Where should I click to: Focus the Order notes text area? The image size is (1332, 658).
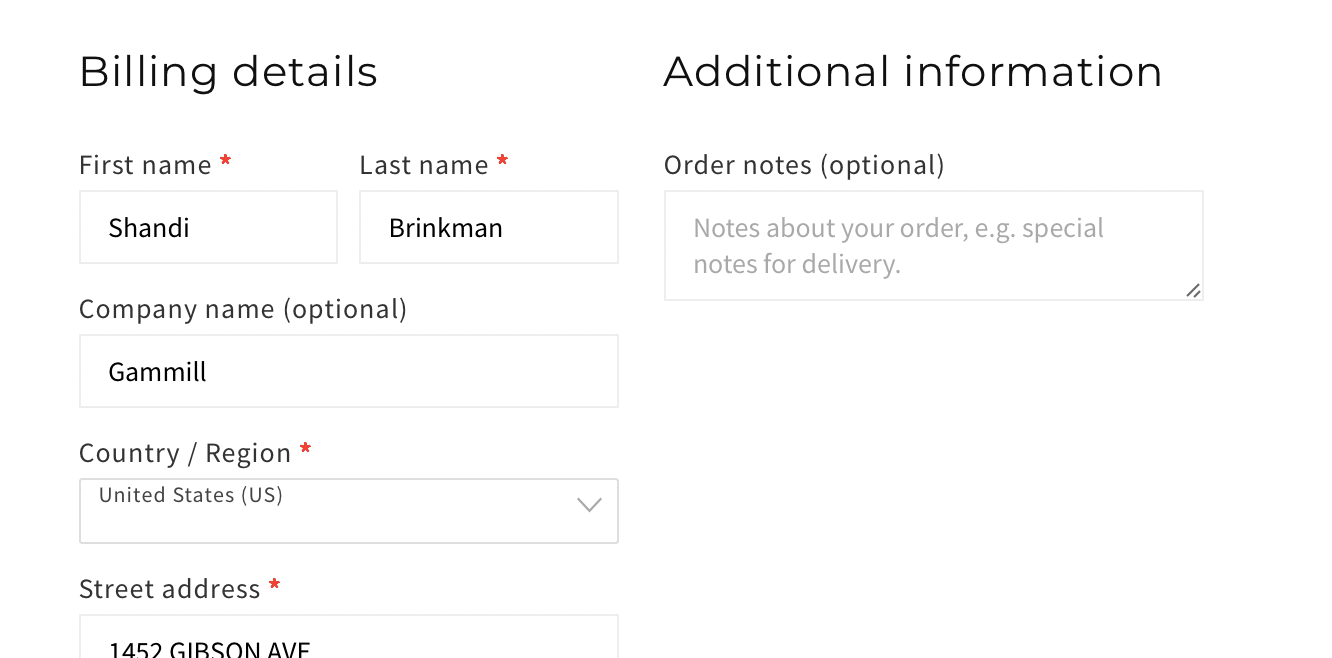point(932,246)
